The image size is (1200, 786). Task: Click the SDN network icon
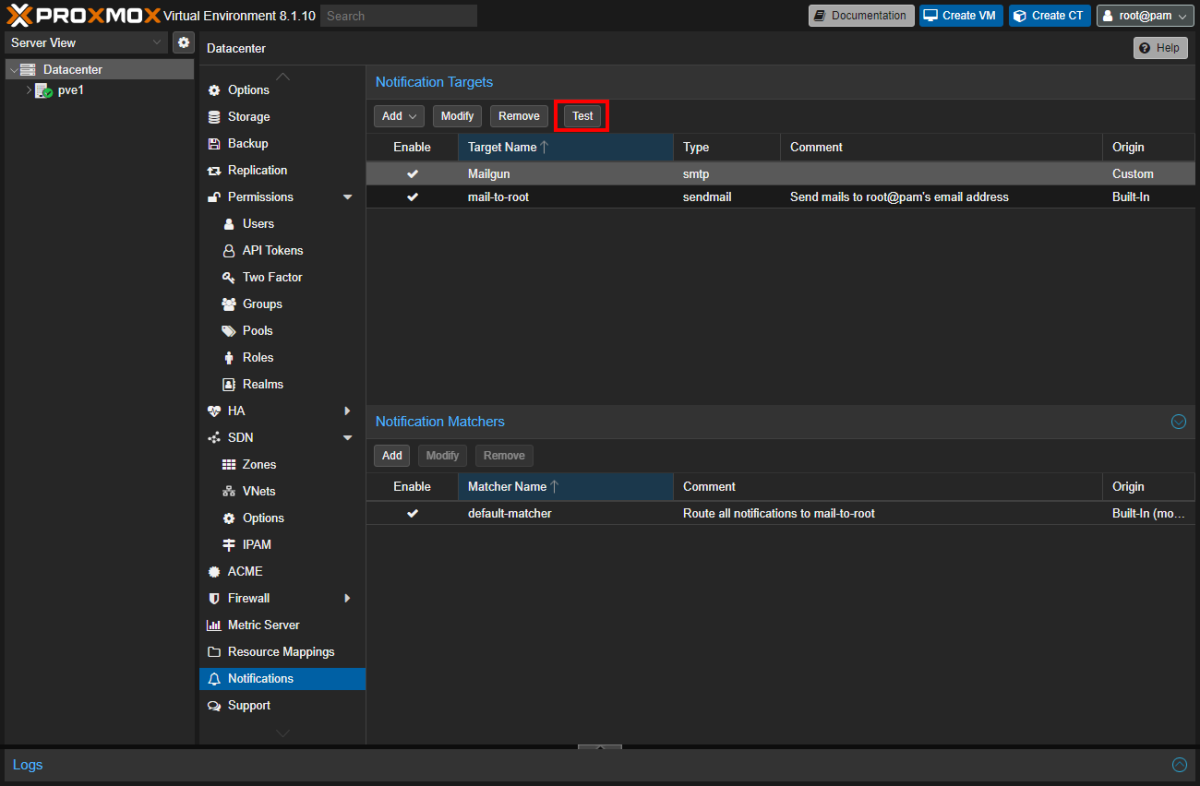(213, 438)
